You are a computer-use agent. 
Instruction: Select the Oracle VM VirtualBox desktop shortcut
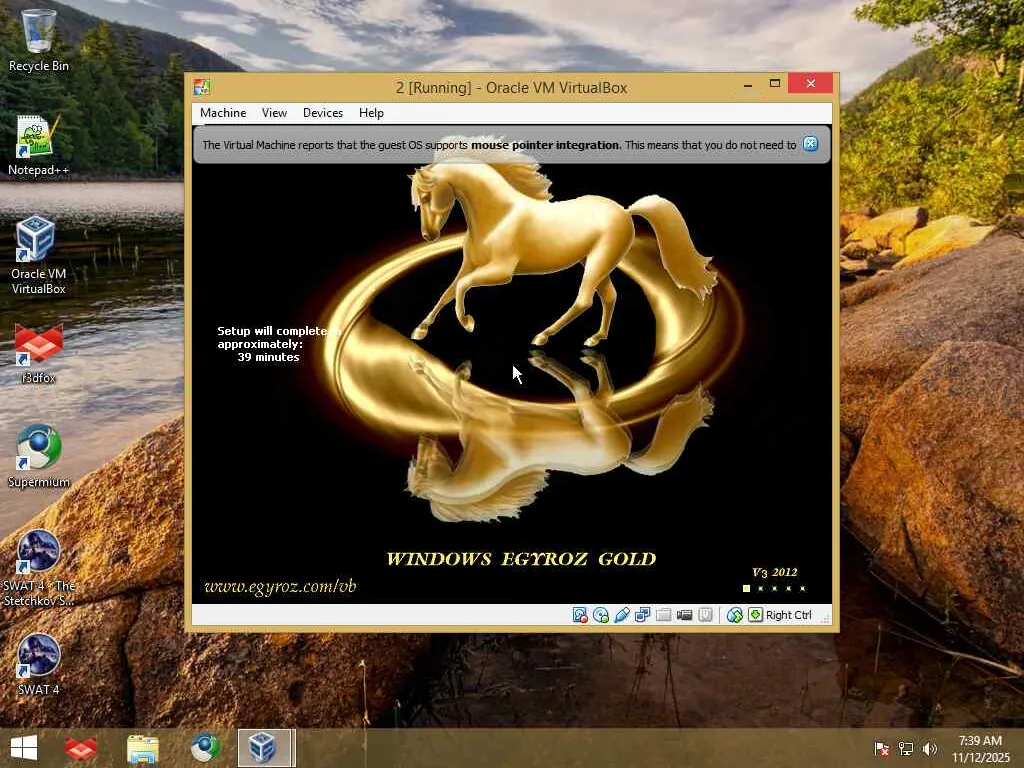(x=39, y=256)
